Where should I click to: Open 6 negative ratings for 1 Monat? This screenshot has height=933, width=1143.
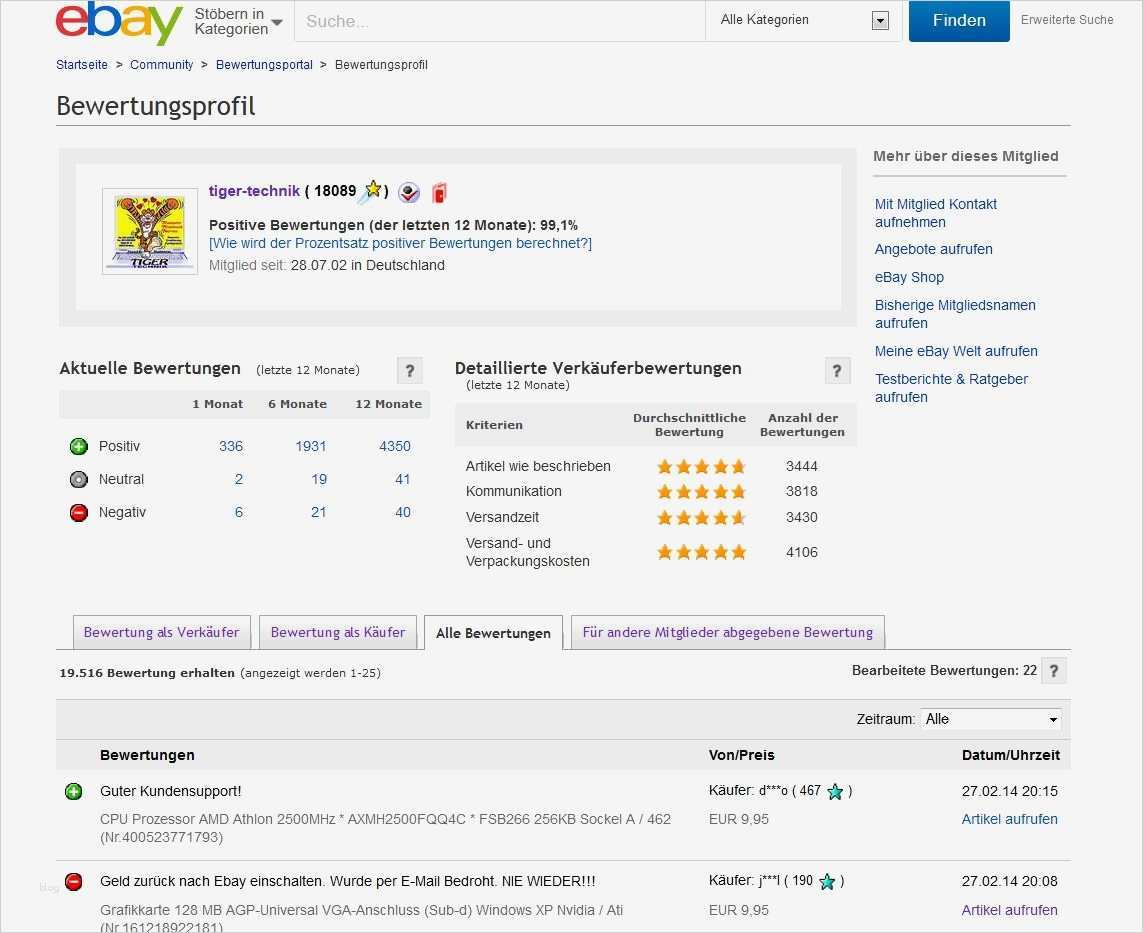(238, 512)
